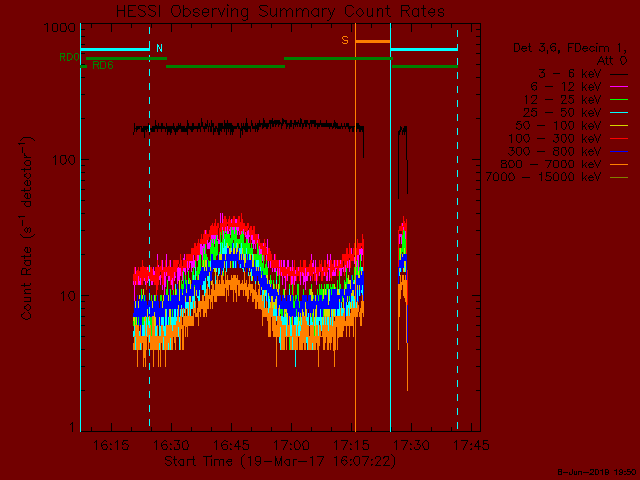Click the magenta 6 - 12 keV legend line
The height and width of the screenshot is (480, 640).
coord(619,87)
